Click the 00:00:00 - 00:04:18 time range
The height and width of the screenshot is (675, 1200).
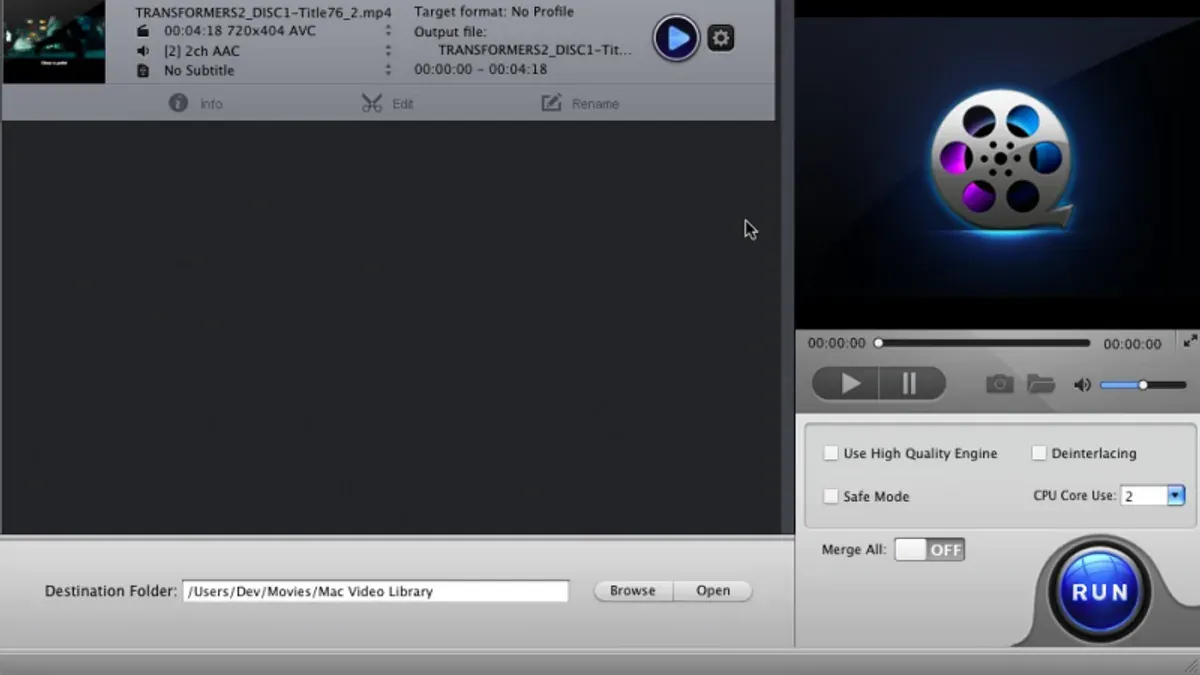[481, 70]
